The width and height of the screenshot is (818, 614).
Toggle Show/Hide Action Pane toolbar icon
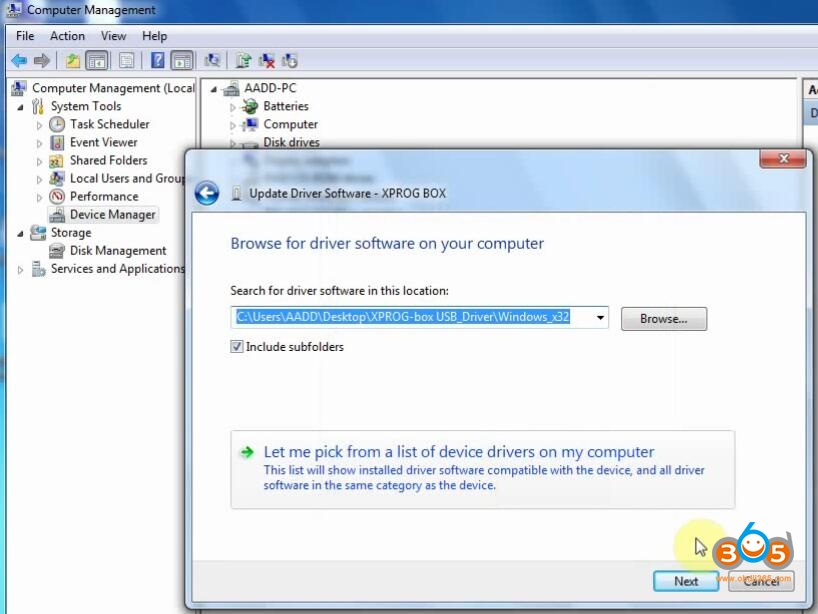182,61
